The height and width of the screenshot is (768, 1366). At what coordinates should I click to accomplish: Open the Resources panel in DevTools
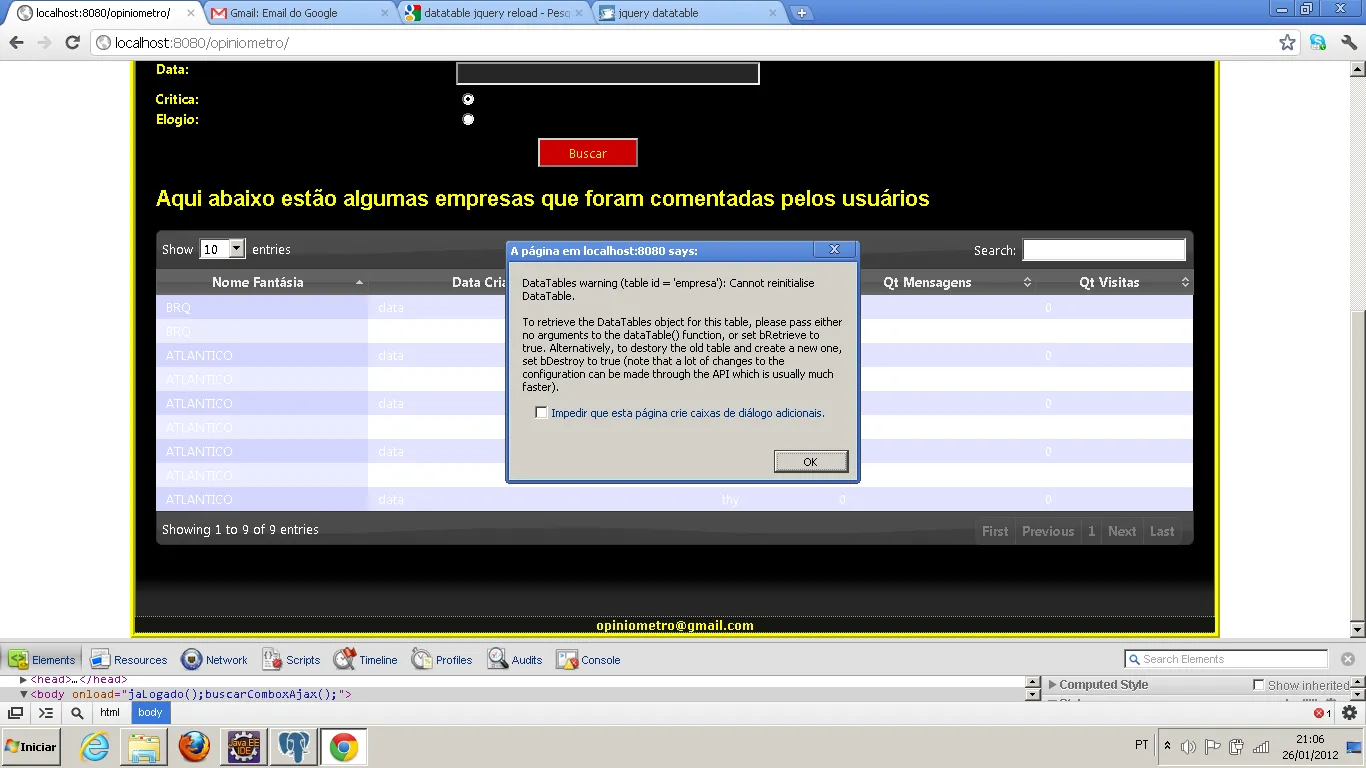tap(128, 660)
